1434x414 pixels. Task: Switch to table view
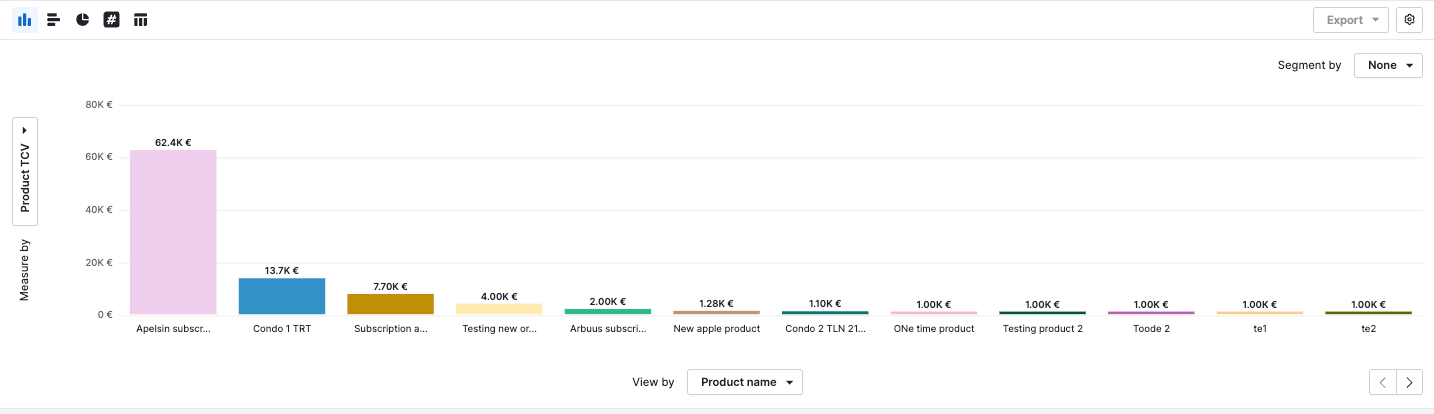(x=141, y=20)
